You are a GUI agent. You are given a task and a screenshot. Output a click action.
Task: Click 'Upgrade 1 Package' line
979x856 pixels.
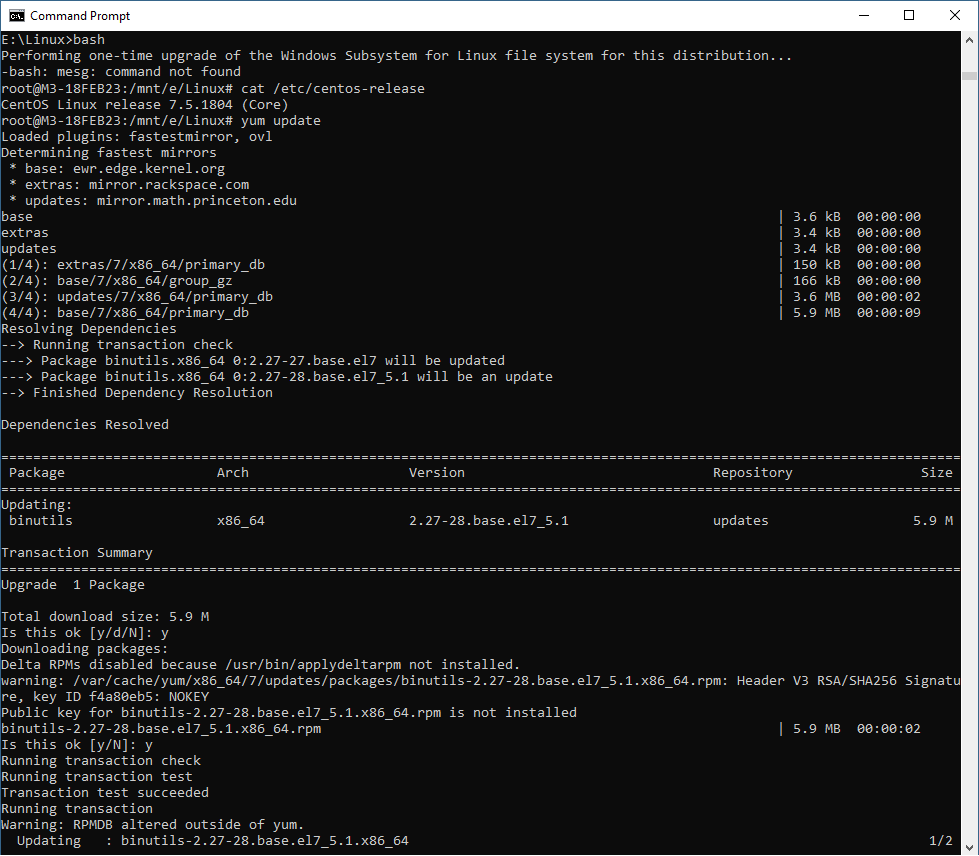[x=73, y=585]
